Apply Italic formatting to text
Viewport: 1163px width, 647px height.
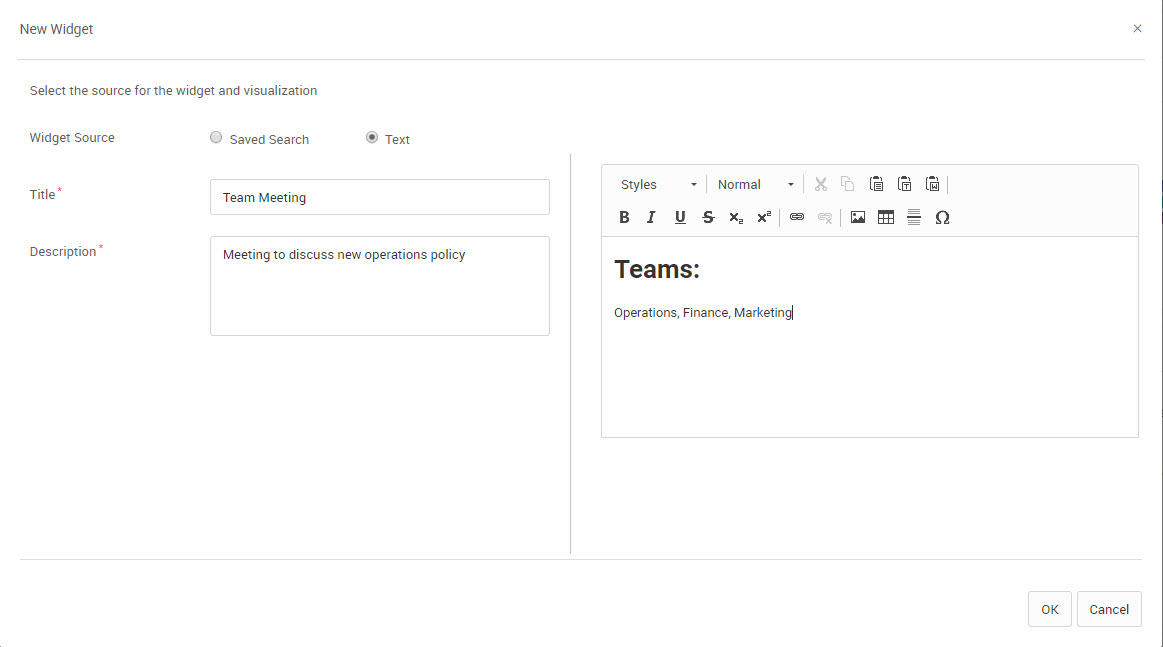[651, 217]
